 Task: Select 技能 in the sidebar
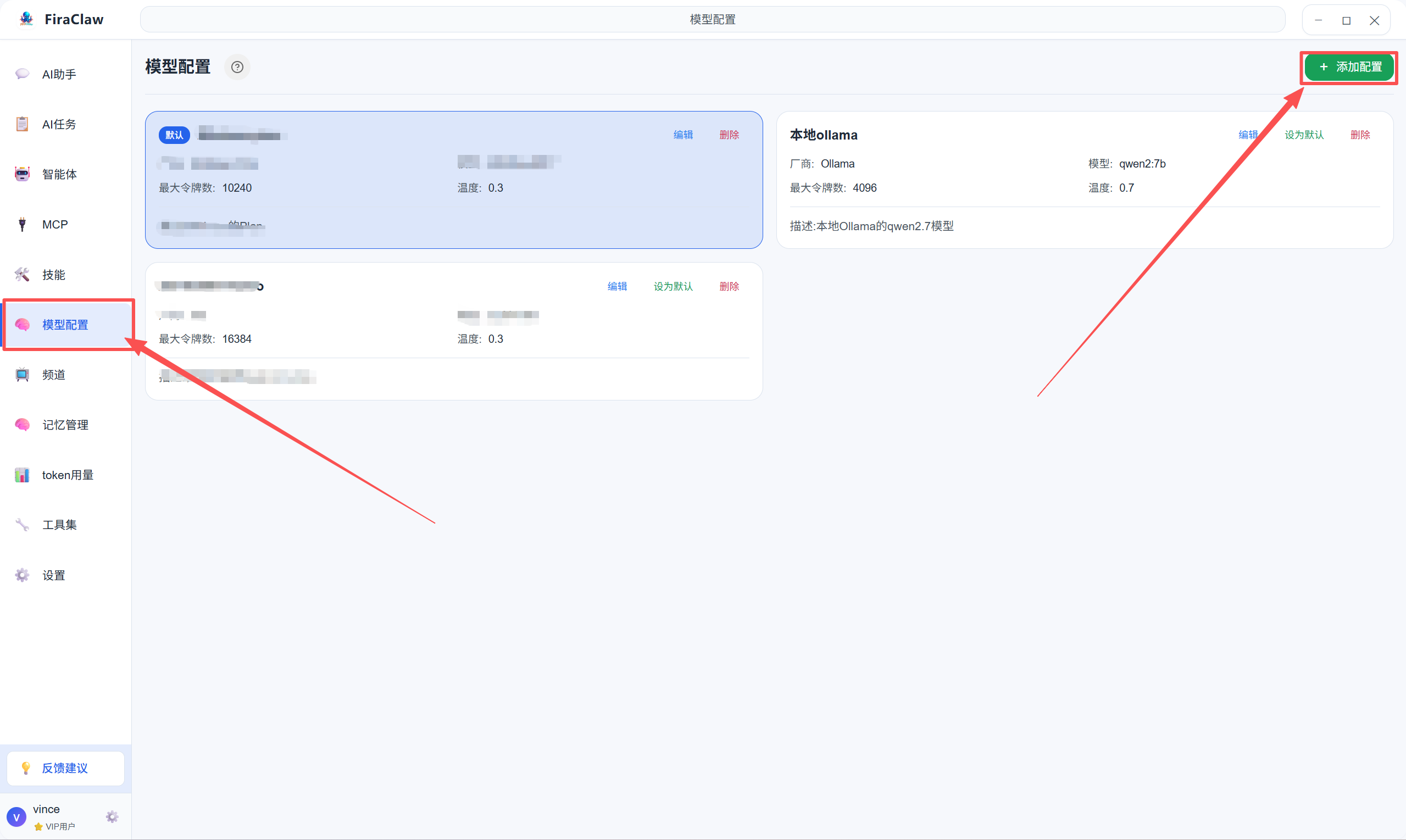click(x=66, y=275)
